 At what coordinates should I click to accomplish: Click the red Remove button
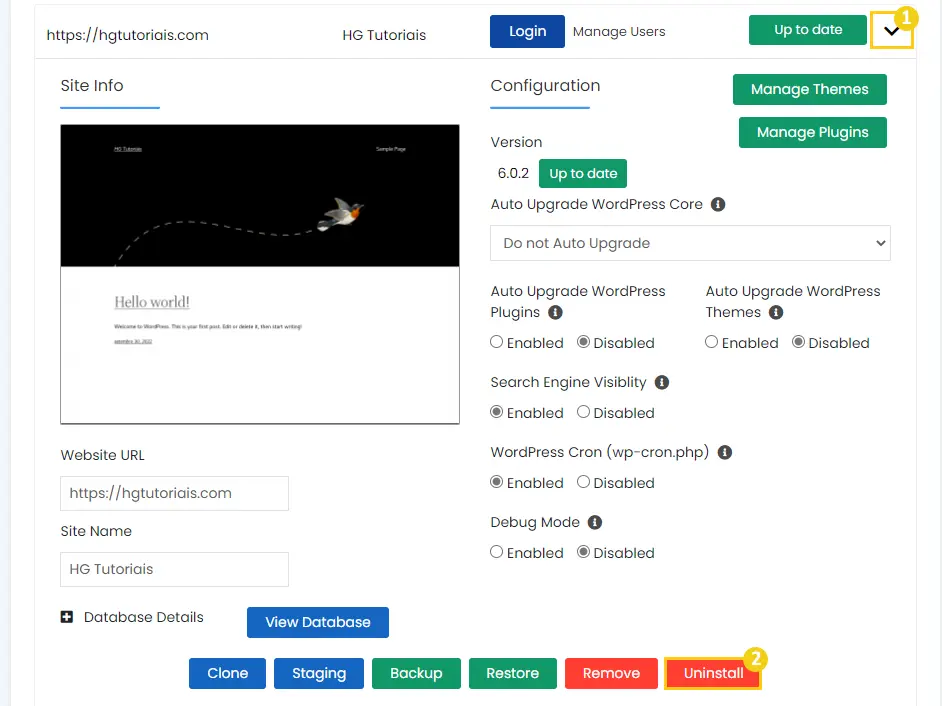point(611,673)
